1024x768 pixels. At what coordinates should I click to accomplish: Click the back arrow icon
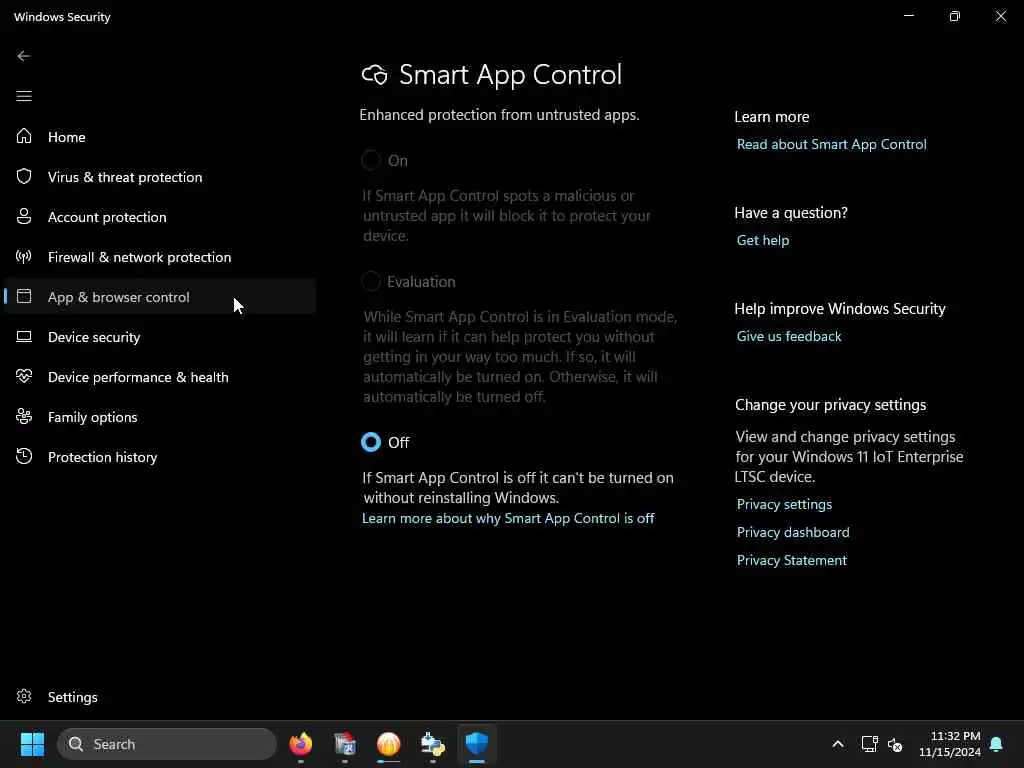pyautogui.click(x=24, y=56)
